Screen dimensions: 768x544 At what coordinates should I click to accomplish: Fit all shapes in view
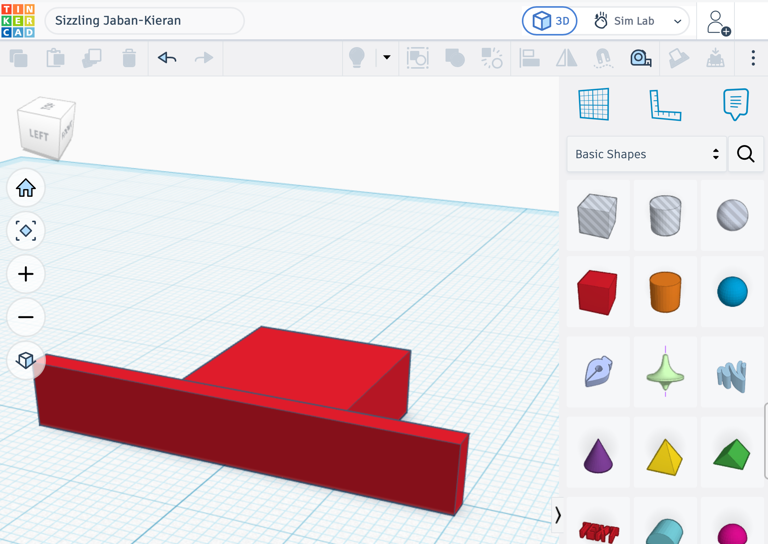pyautogui.click(x=26, y=231)
